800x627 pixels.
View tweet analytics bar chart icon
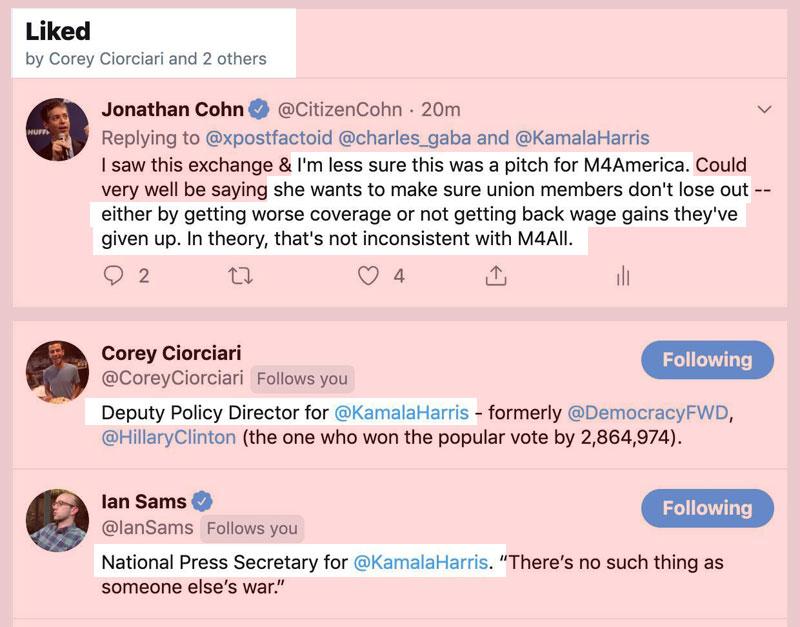623,276
